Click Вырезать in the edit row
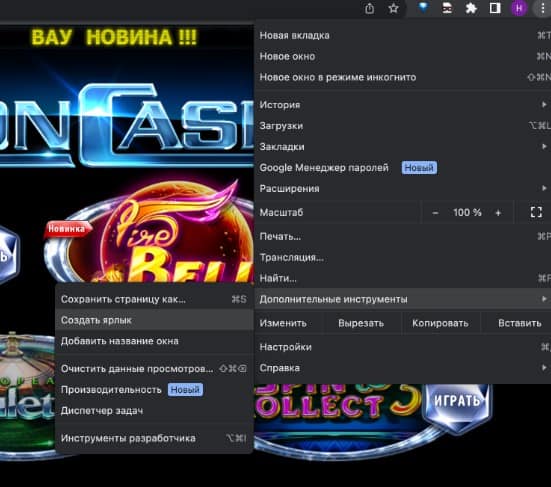 tap(361, 323)
